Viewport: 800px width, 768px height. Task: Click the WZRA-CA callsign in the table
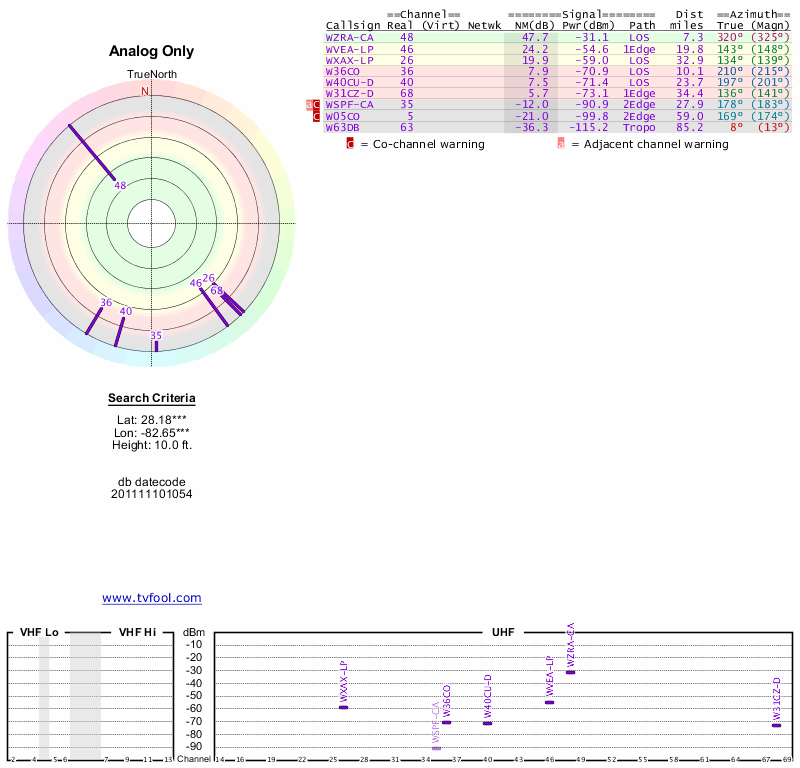tap(349, 37)
